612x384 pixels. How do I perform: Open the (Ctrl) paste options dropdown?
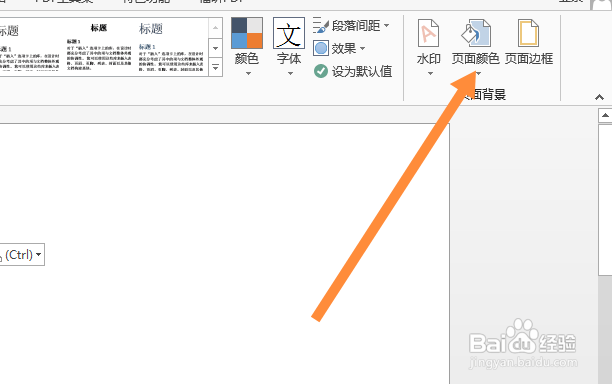(x=22, y=254)
